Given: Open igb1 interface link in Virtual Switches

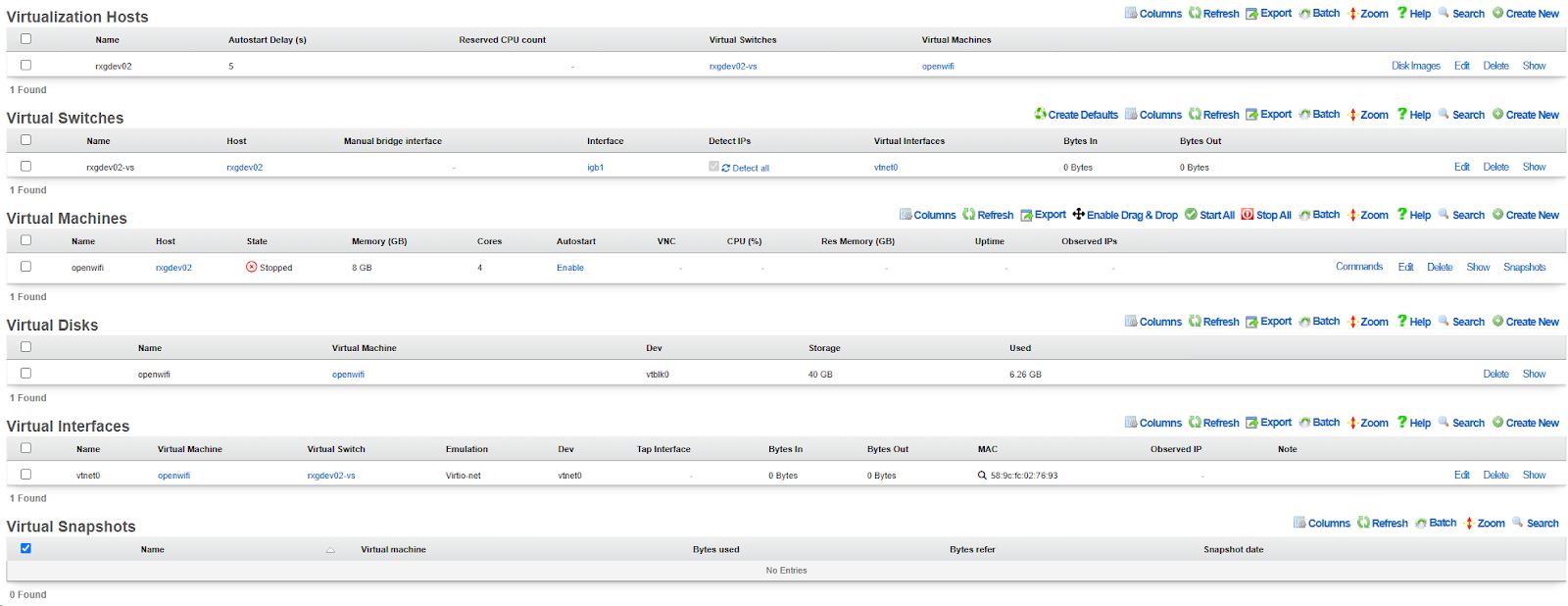Looking at the screenshot, I should point(595,168).
